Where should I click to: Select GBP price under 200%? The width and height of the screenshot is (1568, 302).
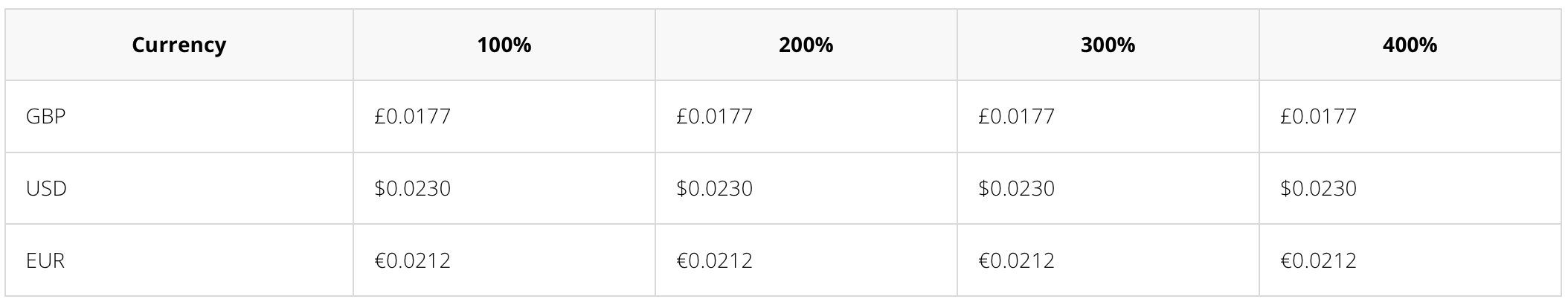715,117
